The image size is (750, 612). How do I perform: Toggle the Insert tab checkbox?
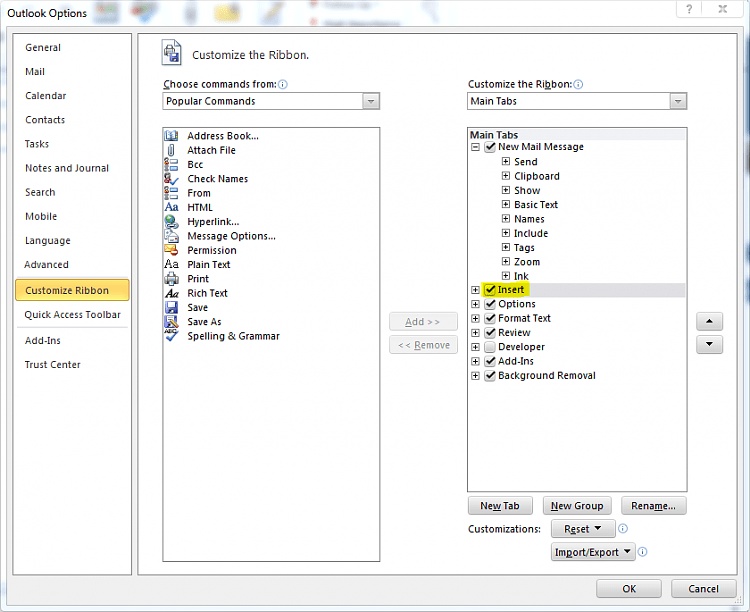(x=490, y=290)
